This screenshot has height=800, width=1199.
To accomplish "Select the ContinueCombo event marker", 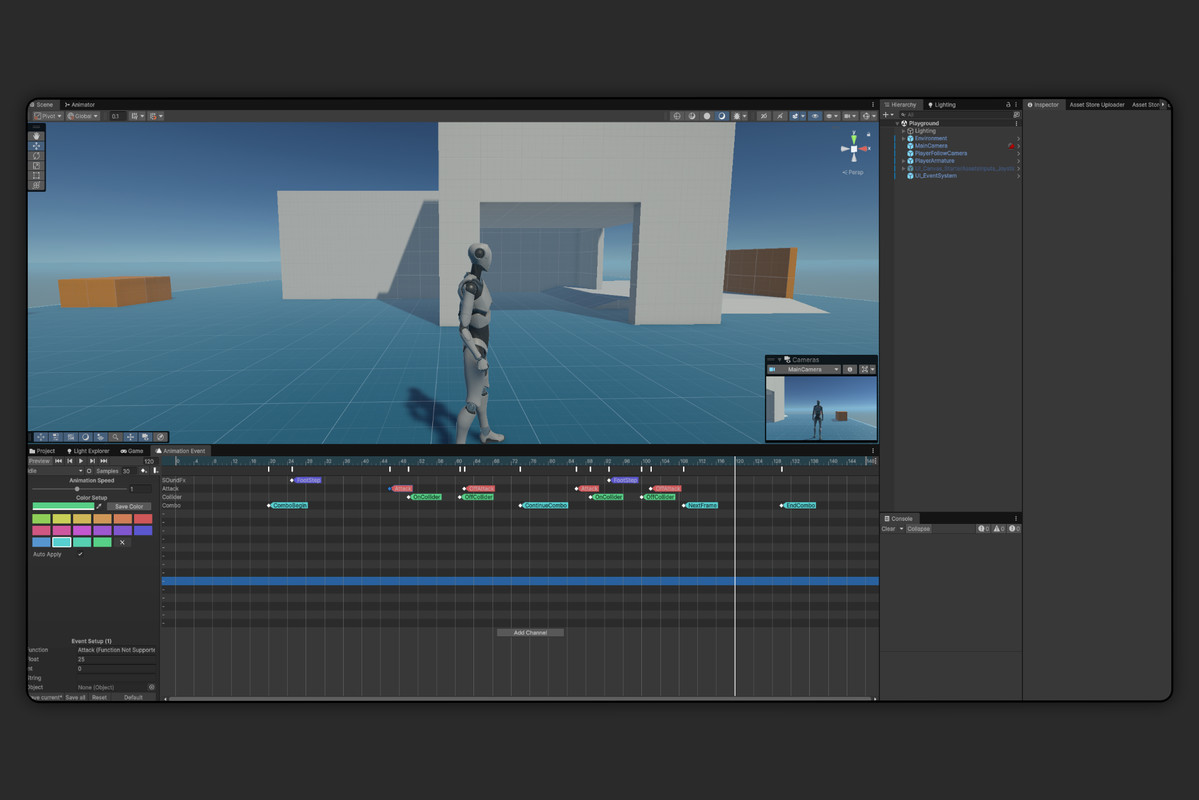I will click(x=546, y=506).
